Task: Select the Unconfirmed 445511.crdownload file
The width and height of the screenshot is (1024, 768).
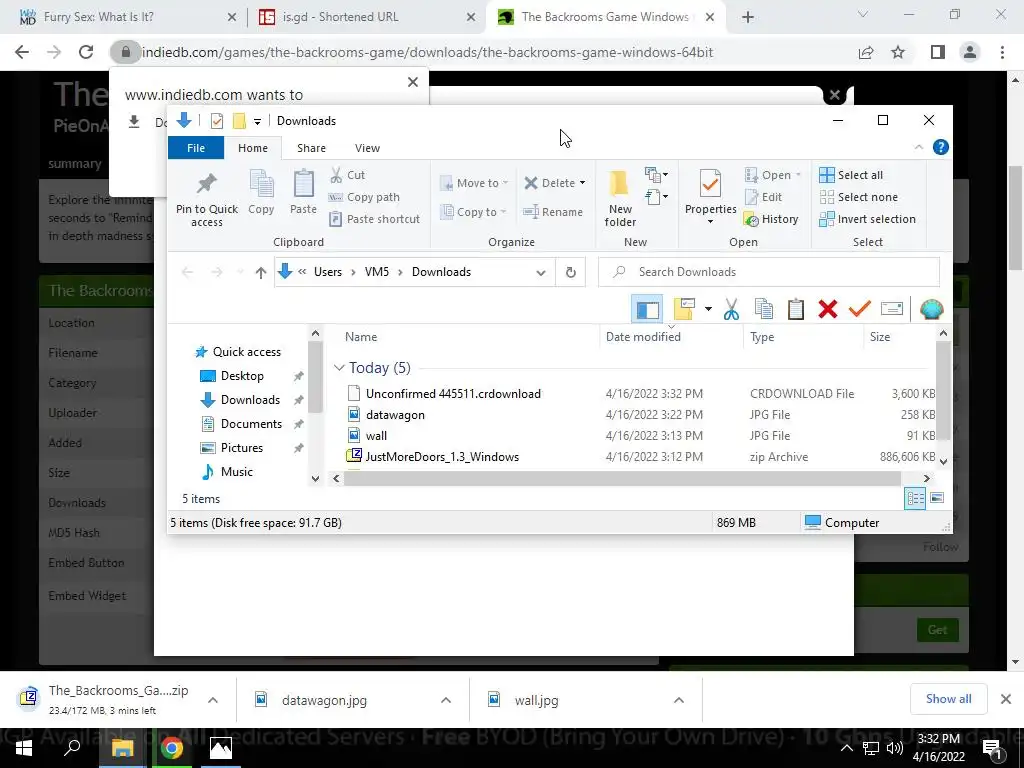Action: click(453, 394)
